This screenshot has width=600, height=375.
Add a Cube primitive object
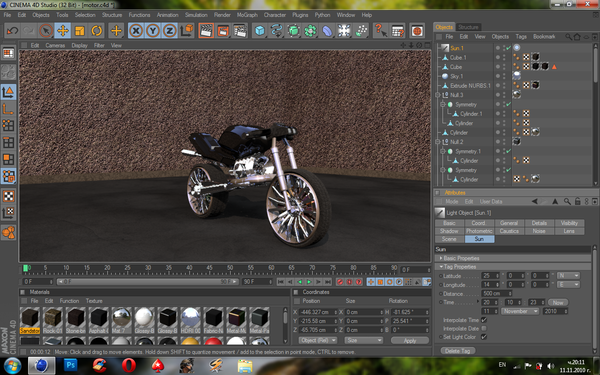[x=259, y=31]
